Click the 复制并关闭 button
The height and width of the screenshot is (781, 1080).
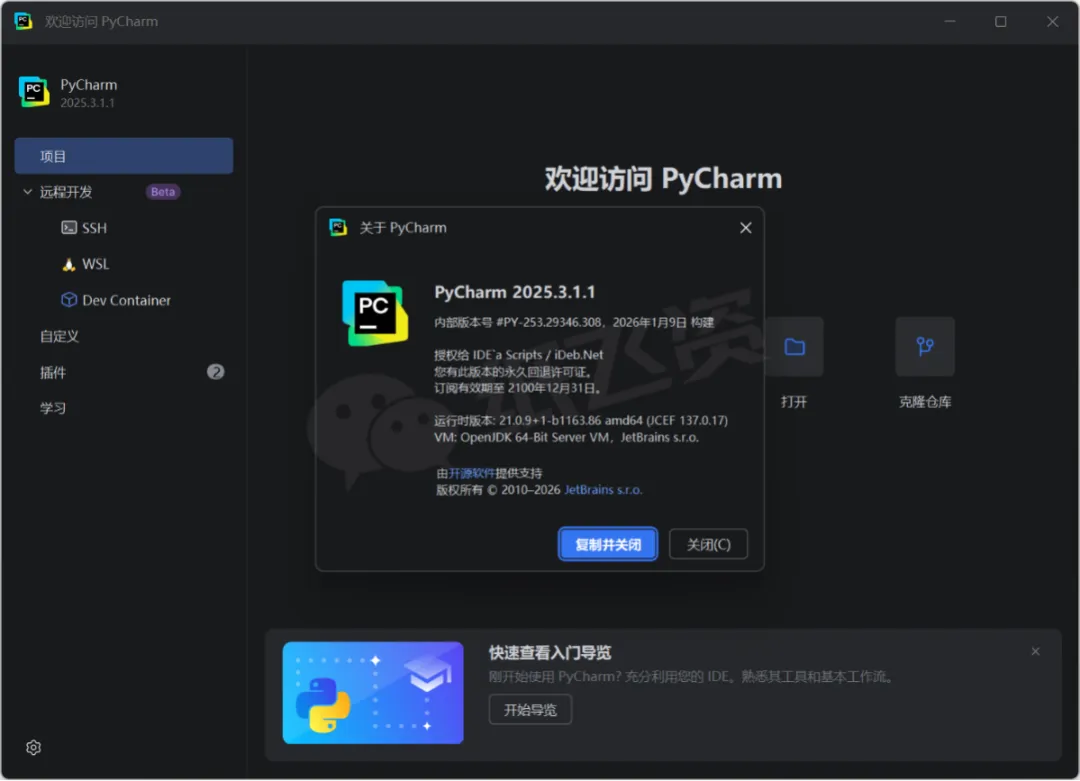click(608, 545)
